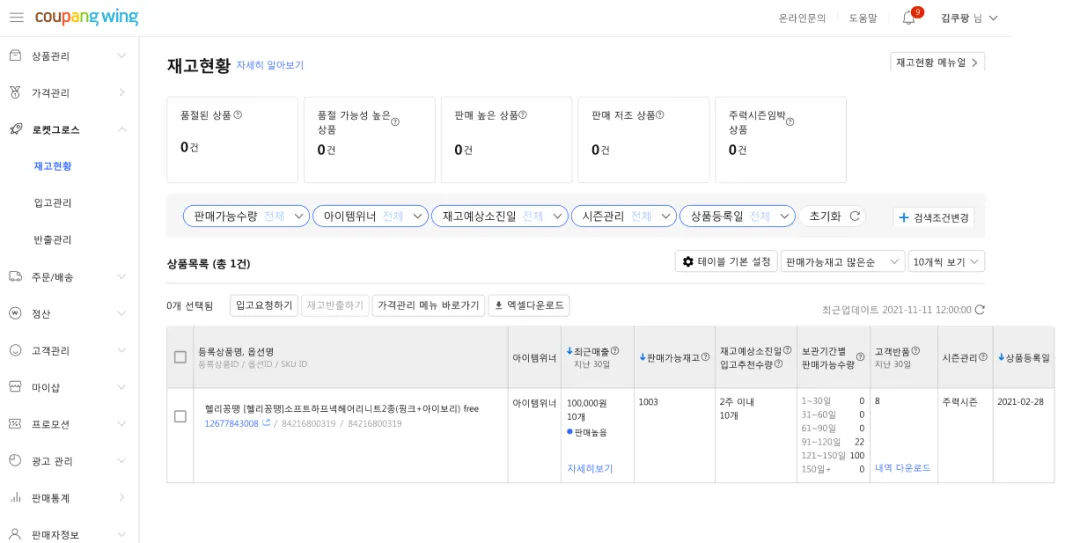Image resolution: width=1080 pixels, height=543 pixels.
Task: Click the notification bell icon
Action: 908,18
